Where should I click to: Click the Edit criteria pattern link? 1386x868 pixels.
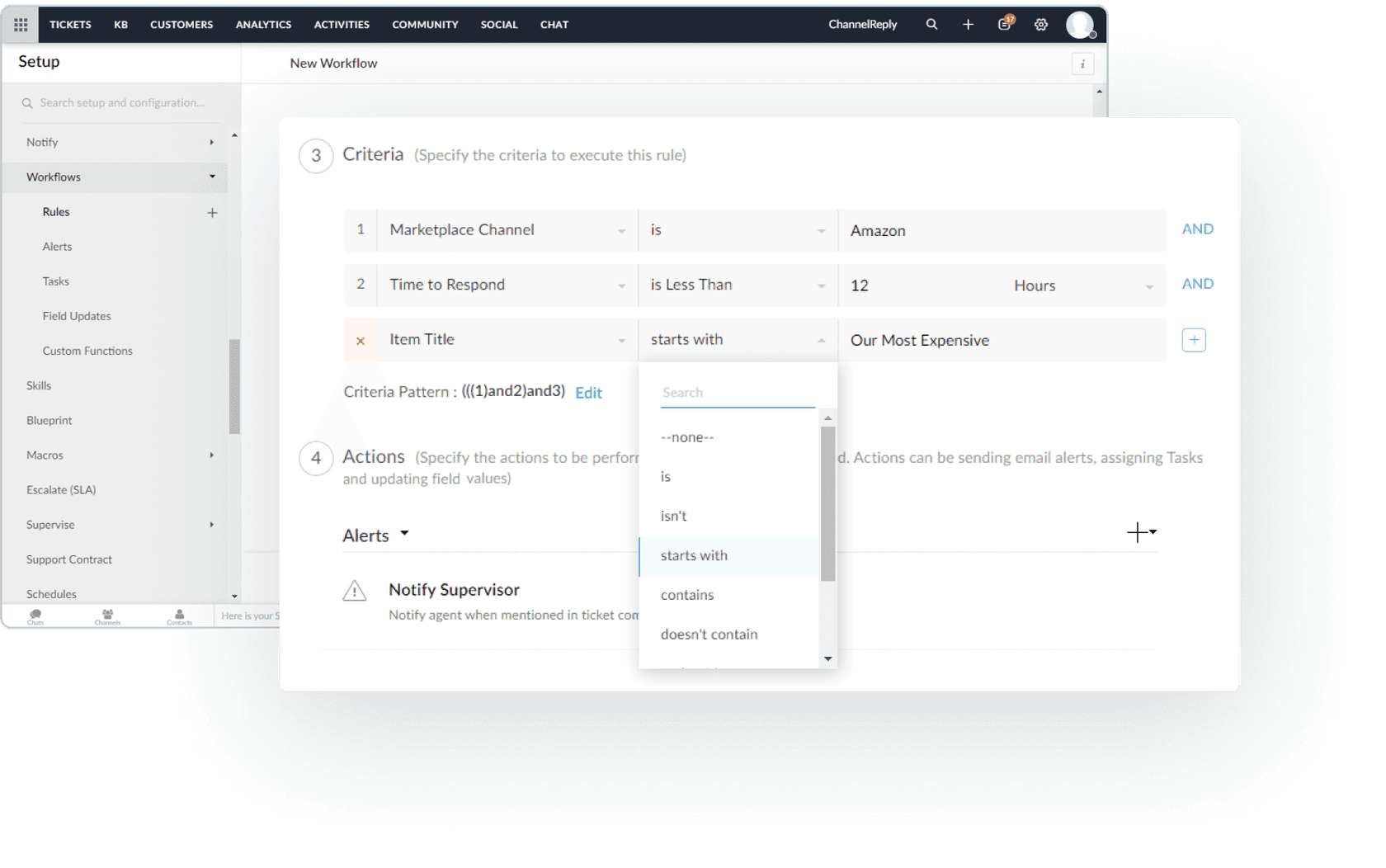click(588, 393)
